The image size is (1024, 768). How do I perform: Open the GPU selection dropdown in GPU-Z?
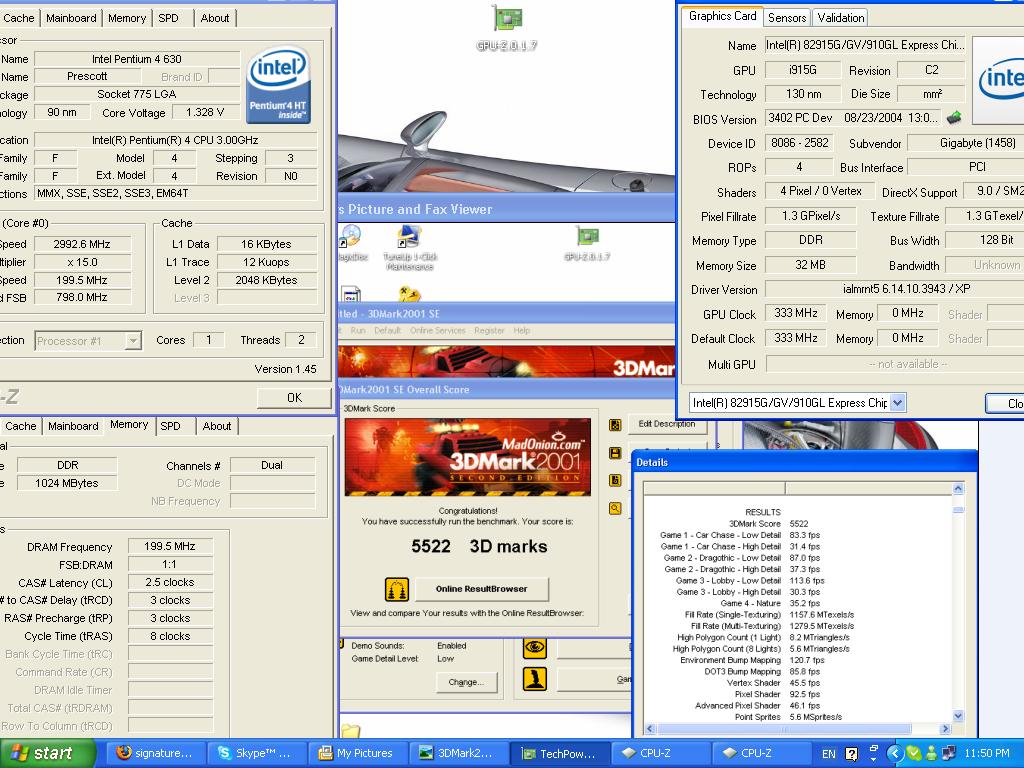[x=898, y=402]
